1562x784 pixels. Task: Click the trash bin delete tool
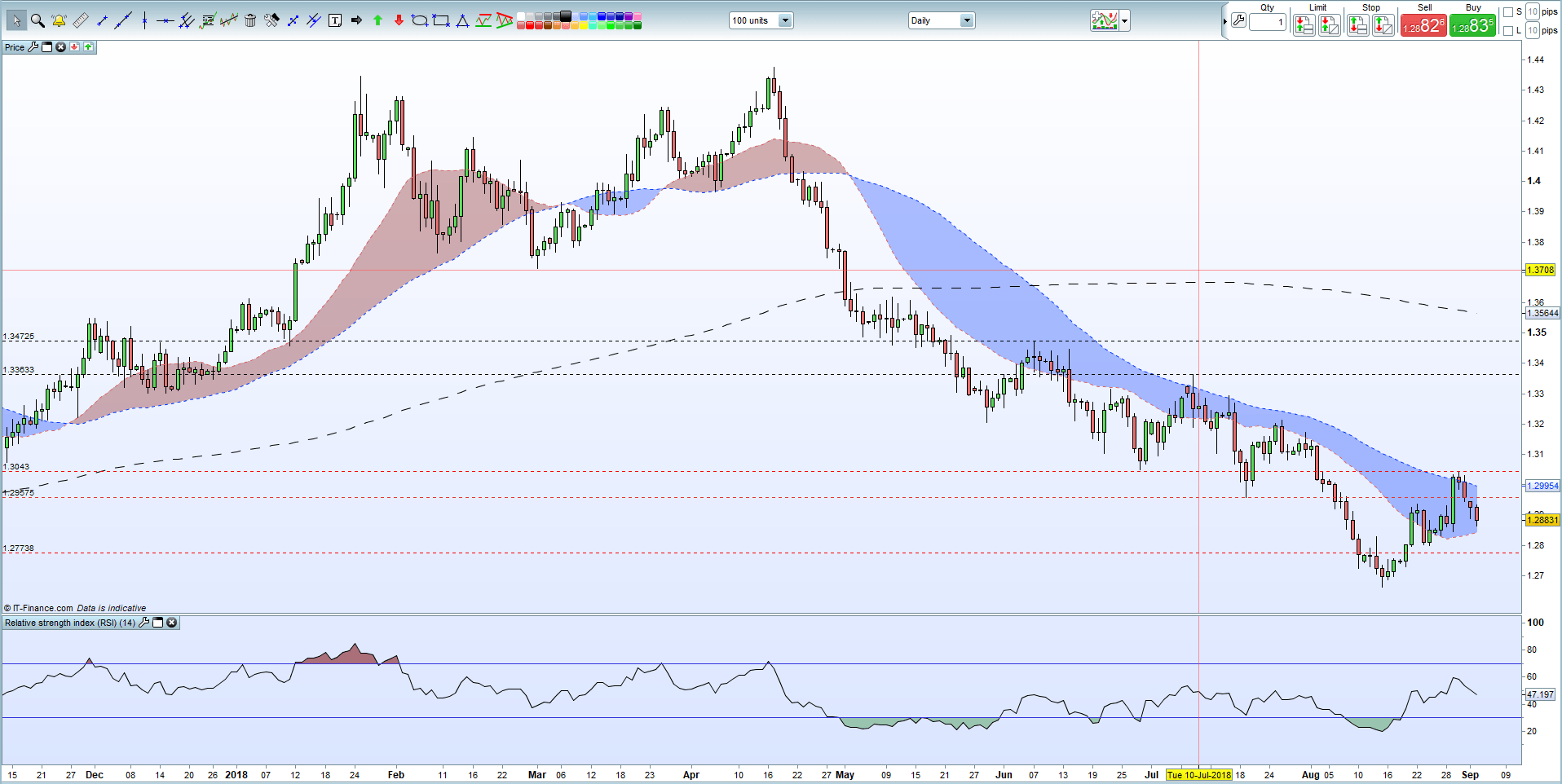point(250,20)
